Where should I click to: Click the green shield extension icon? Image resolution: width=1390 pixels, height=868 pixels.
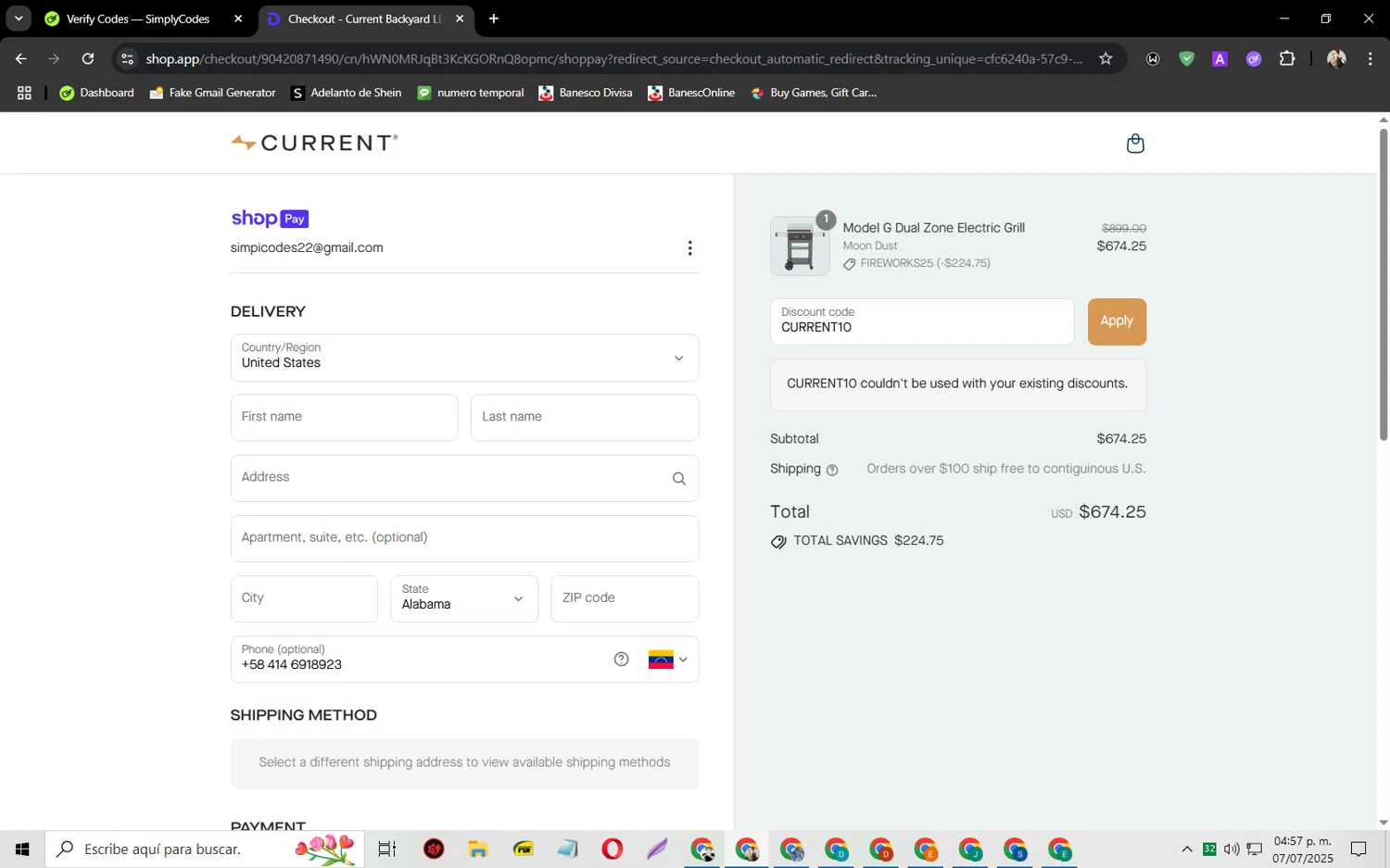point(1186,58)
